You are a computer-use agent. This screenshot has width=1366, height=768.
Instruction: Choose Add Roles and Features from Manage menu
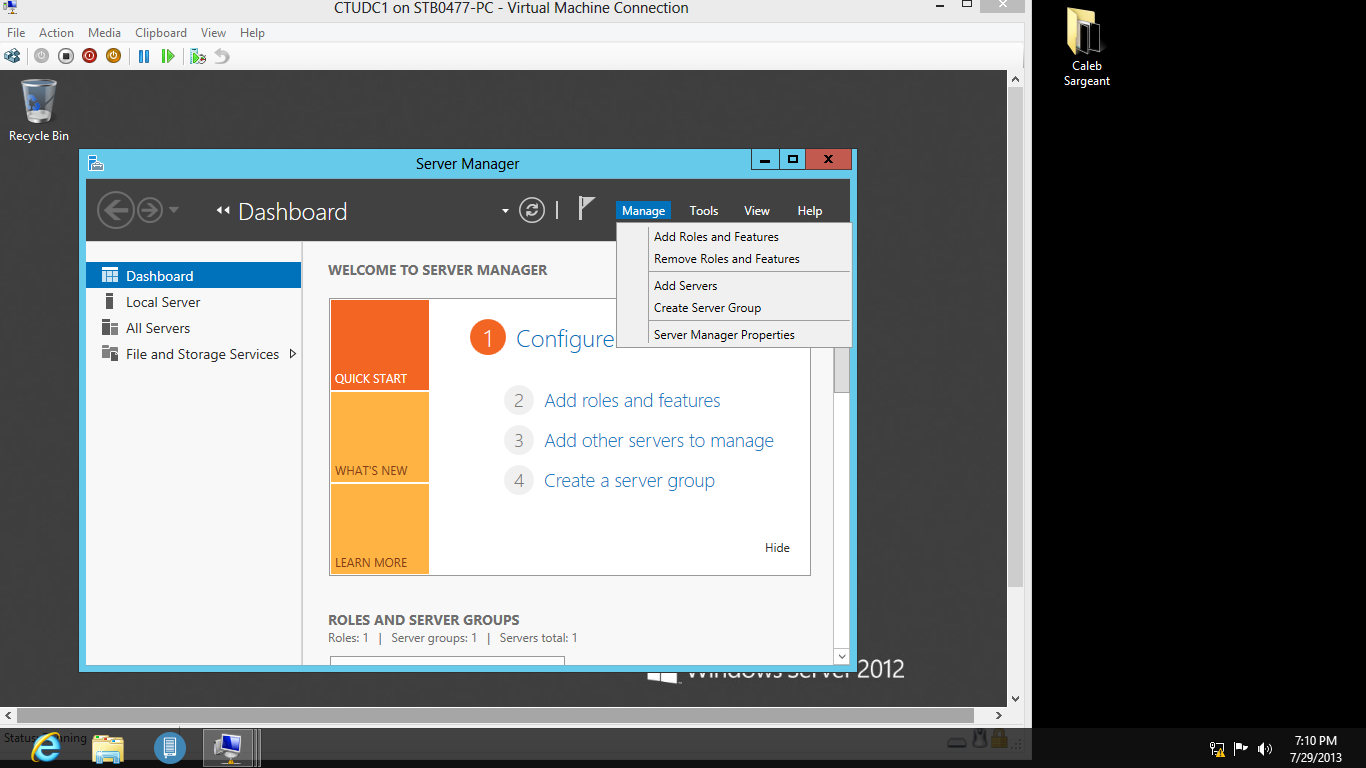734,237
